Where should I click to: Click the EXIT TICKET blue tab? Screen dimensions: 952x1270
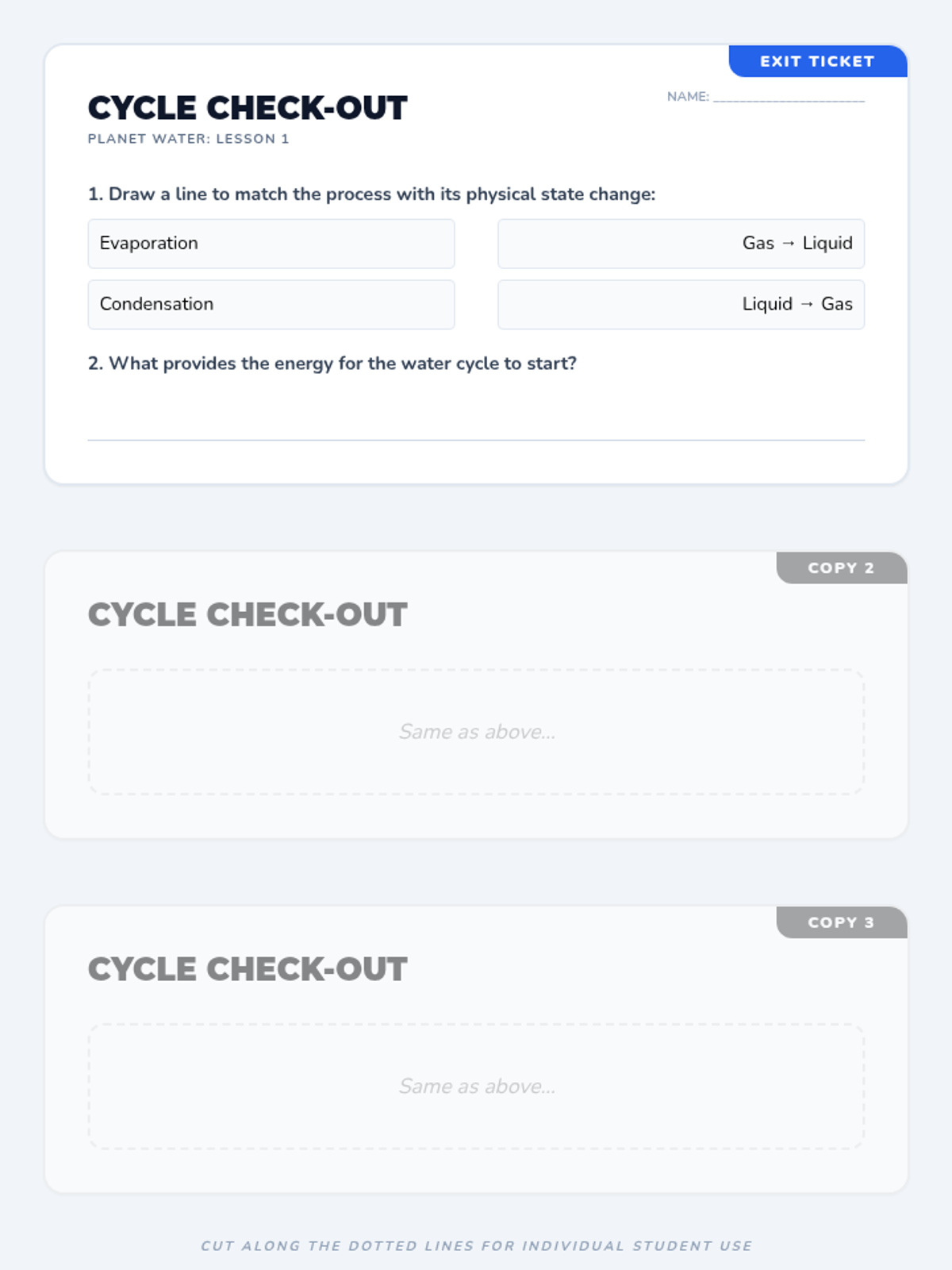pyautogui.click(x=817, y=61)
